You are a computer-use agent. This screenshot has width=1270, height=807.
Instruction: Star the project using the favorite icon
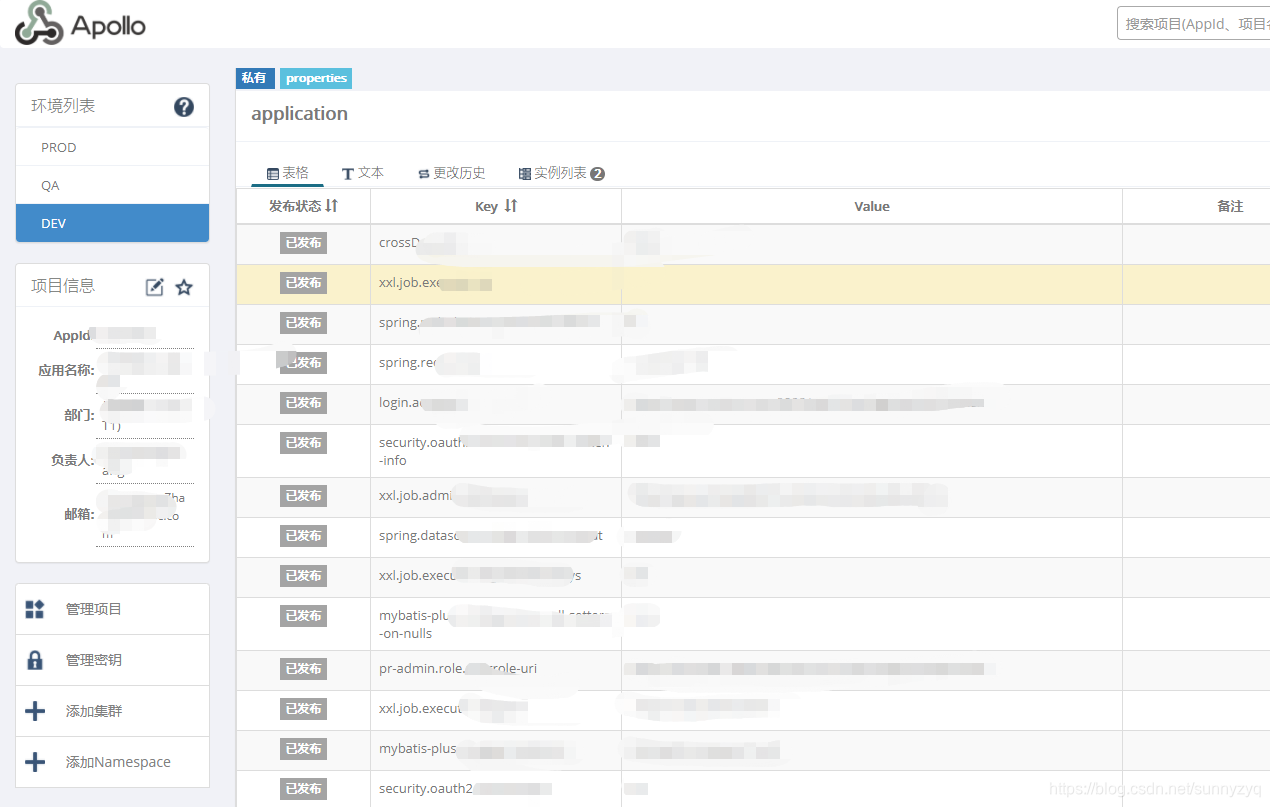(x=183, y=287)
